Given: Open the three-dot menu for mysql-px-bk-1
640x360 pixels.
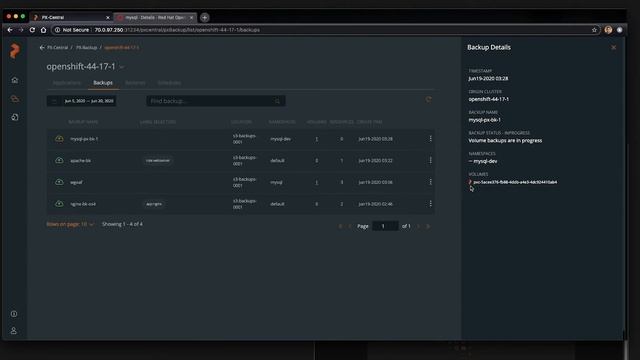Looking at the screenshot, I should coord(430,139).
